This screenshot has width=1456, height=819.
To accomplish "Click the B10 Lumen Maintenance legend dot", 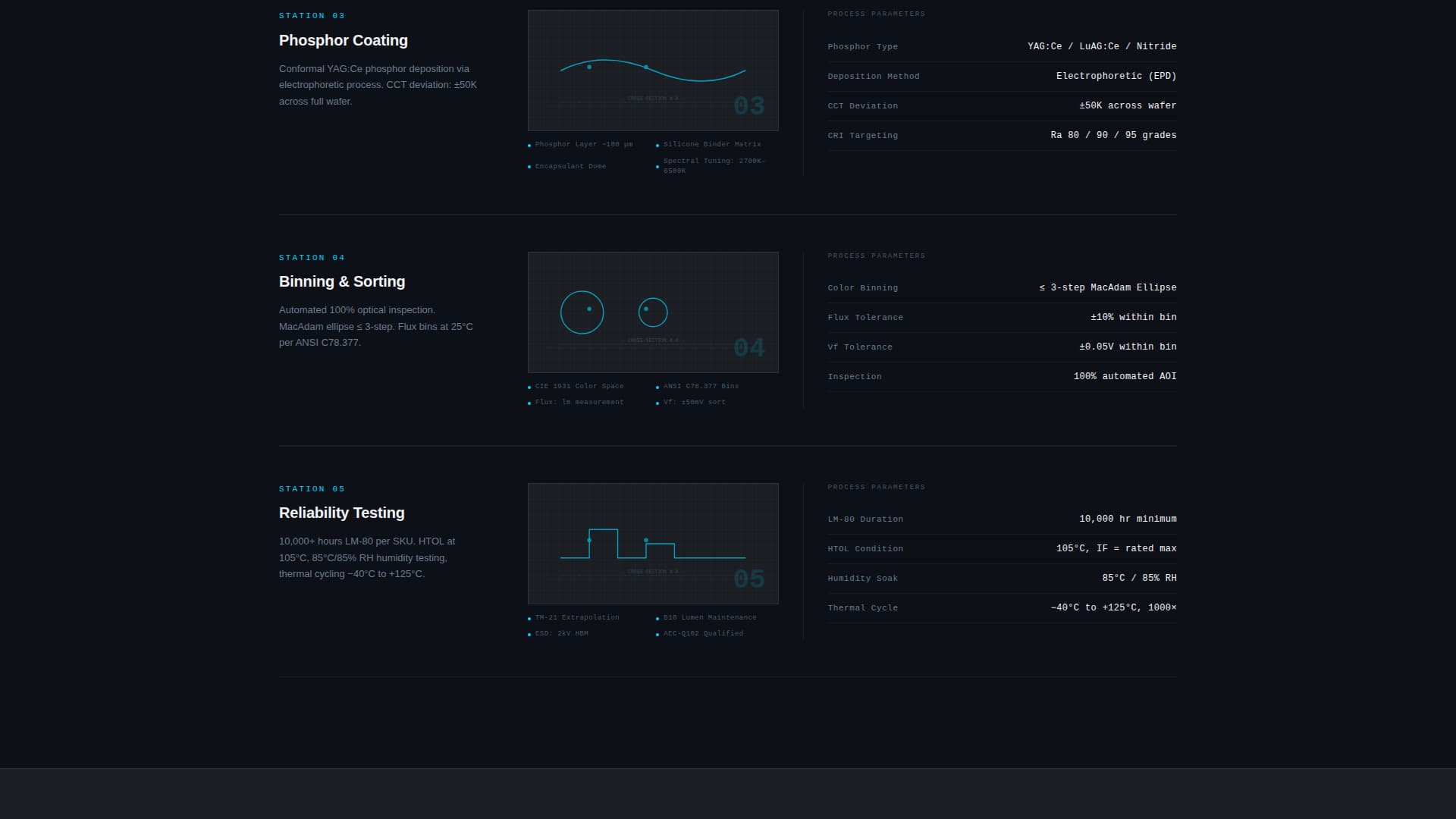I will pos(658,617).
